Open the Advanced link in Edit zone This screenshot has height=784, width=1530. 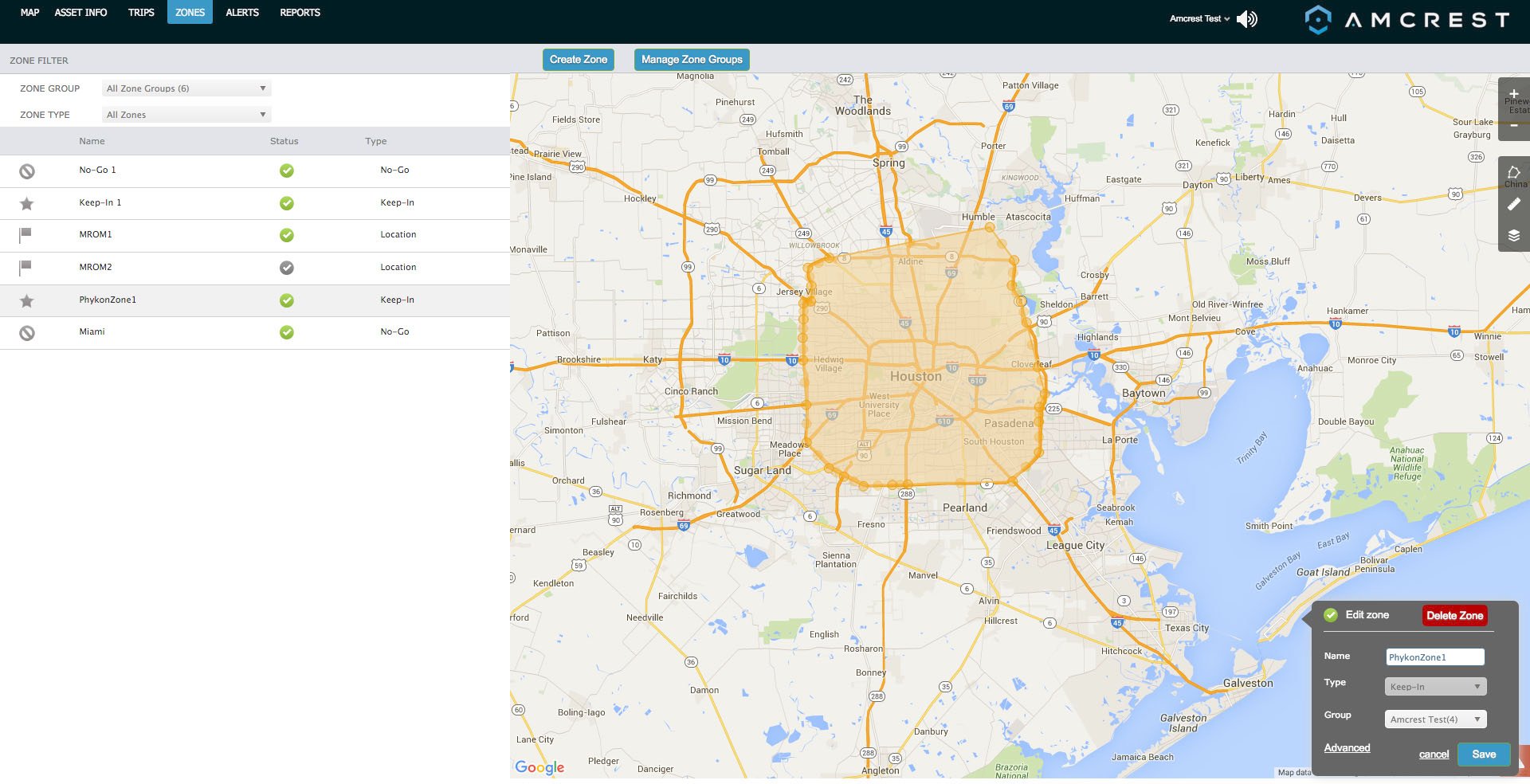[x=1347, y=748]
